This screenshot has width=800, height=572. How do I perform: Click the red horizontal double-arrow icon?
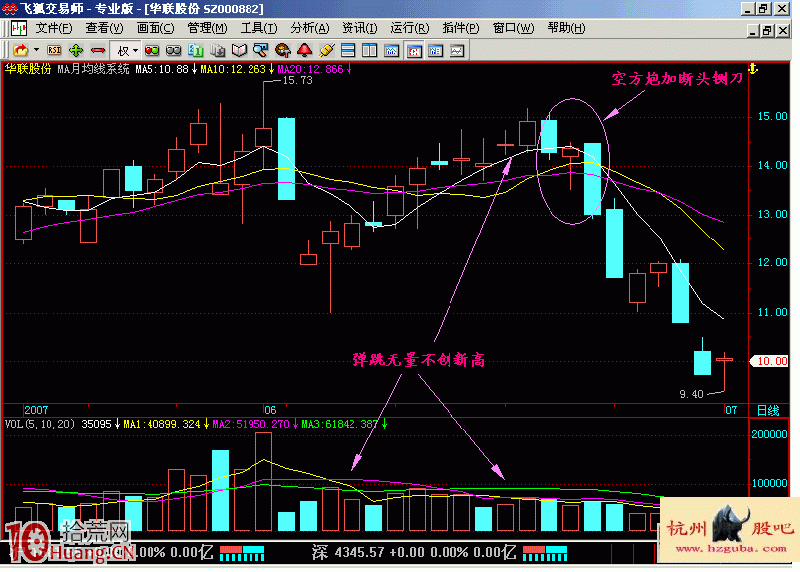click(98, 51)
